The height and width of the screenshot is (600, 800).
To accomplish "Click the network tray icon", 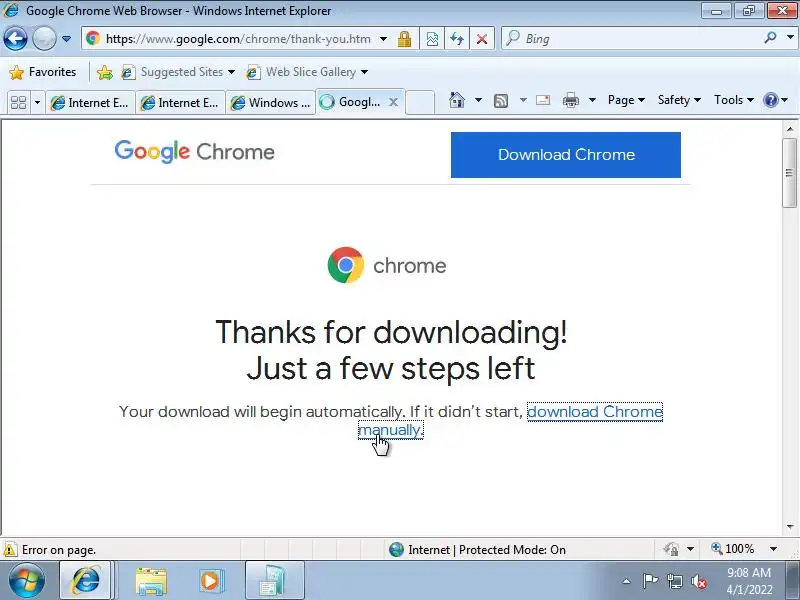I will 674,581.
